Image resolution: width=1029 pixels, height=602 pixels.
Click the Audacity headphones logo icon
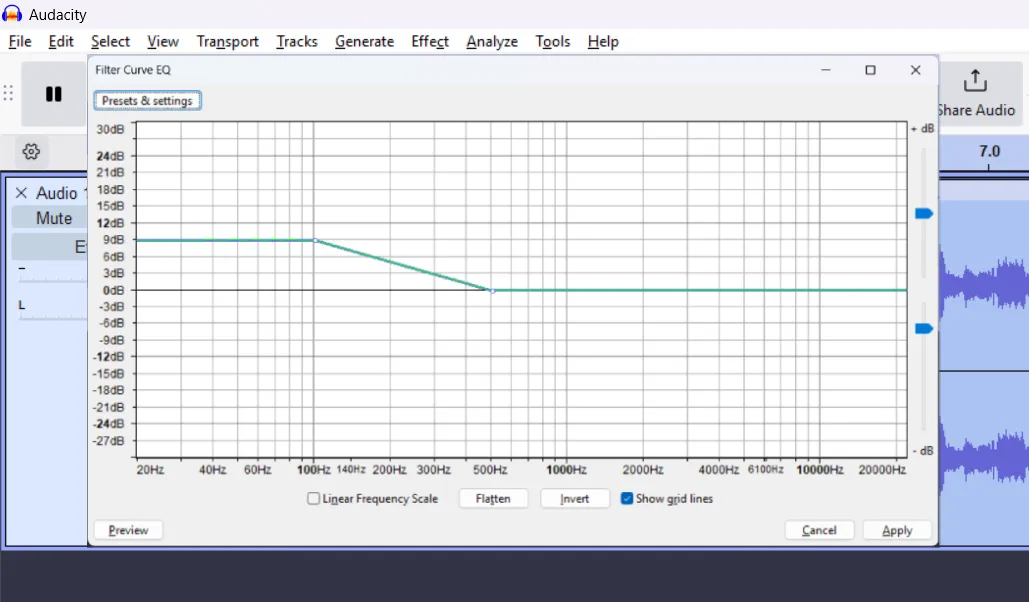pyautogui.click(x=13, y=15)
